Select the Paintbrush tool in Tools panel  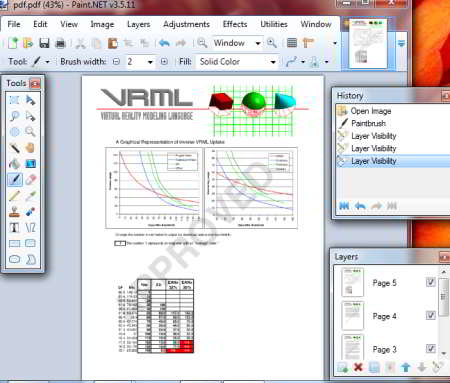pos(15,180)
